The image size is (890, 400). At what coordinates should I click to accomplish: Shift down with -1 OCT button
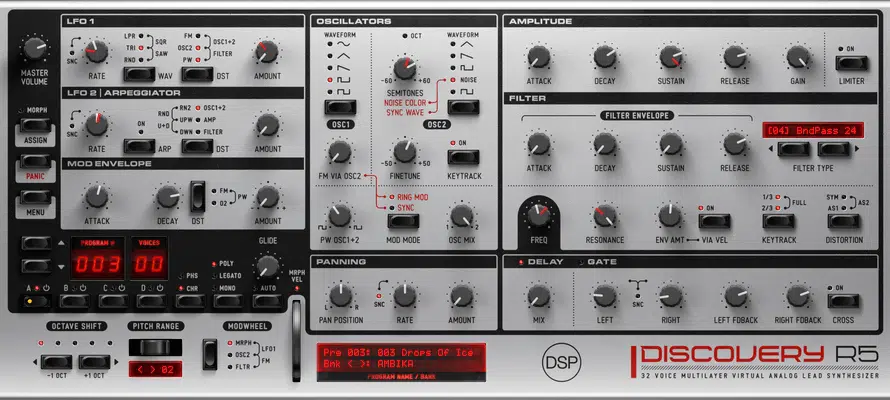[x=56, y=362]
